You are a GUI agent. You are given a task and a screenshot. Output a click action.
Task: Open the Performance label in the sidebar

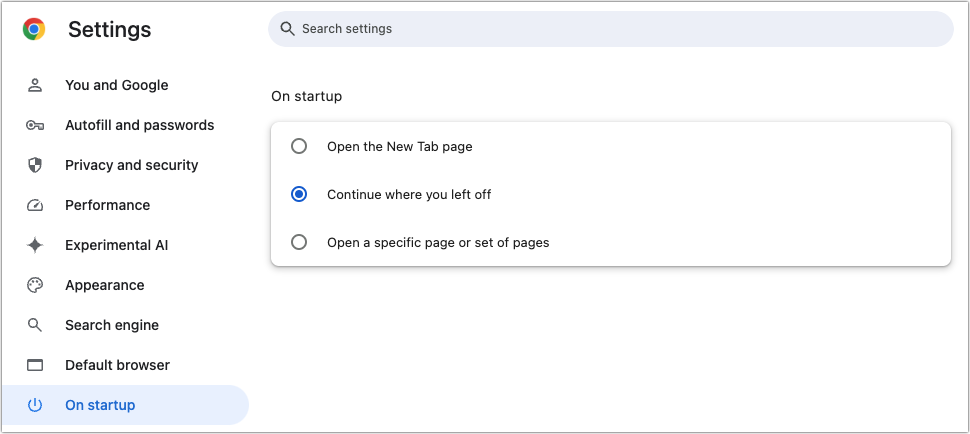(107, 205)
